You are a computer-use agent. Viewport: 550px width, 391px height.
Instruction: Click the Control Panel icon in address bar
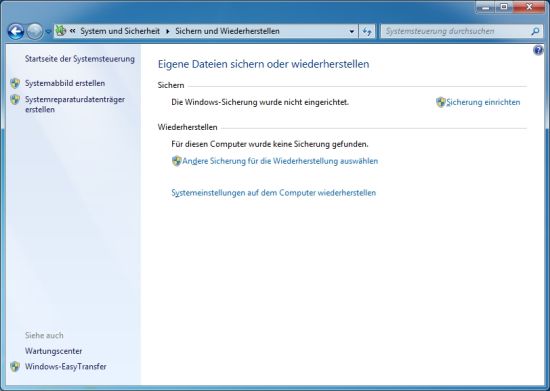(61, 31)
